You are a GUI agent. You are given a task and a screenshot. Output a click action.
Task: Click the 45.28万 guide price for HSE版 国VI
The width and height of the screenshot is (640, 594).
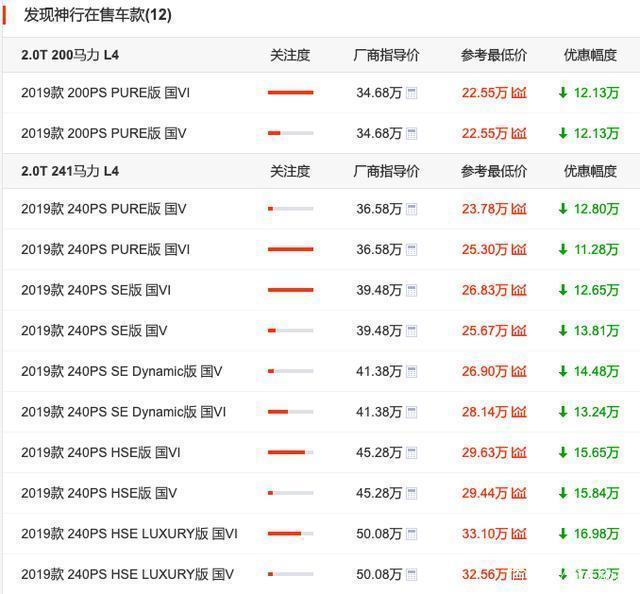(x=379, y=453)
